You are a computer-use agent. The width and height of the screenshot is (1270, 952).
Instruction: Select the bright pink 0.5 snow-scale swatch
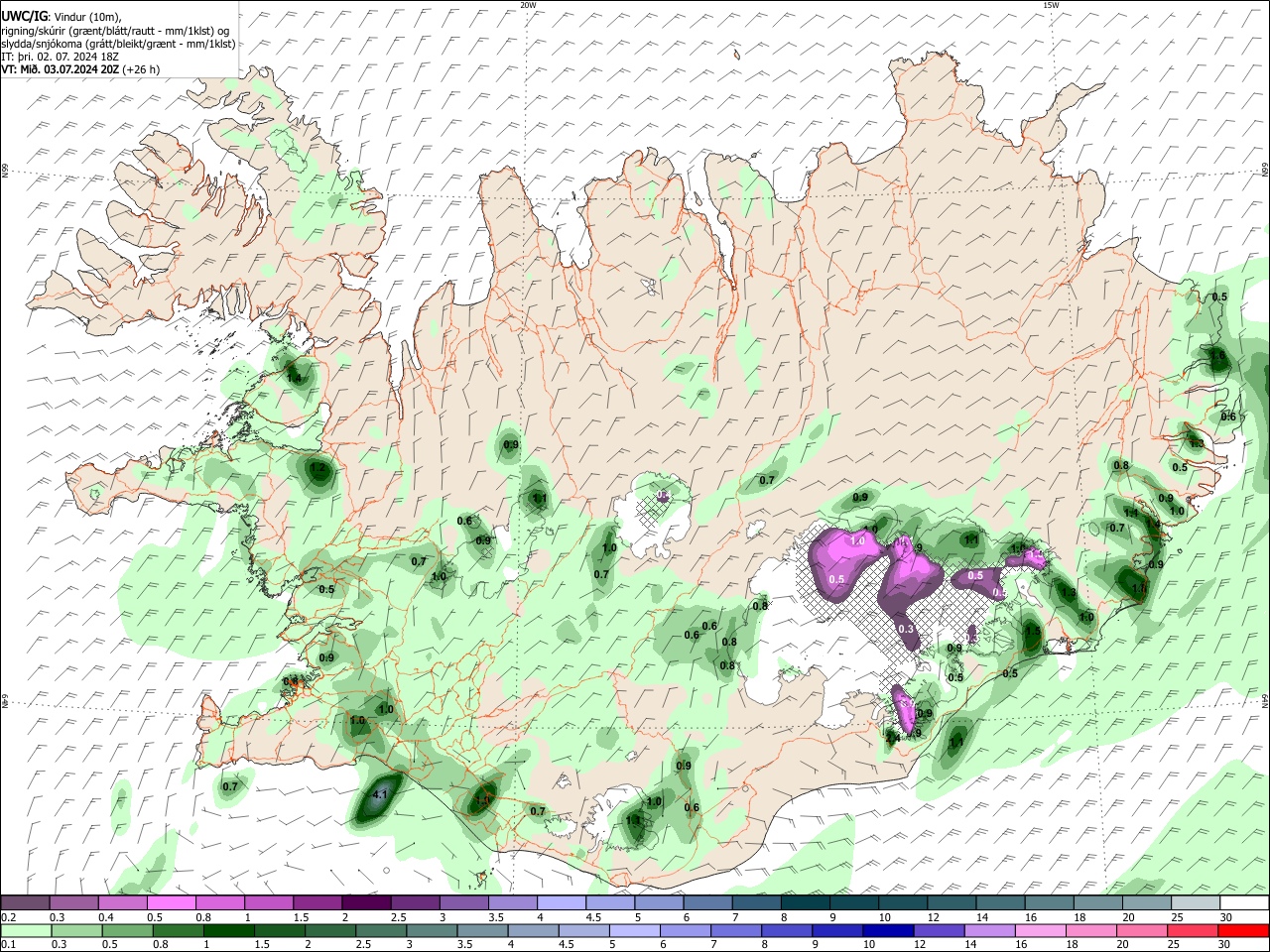(171, 902)
